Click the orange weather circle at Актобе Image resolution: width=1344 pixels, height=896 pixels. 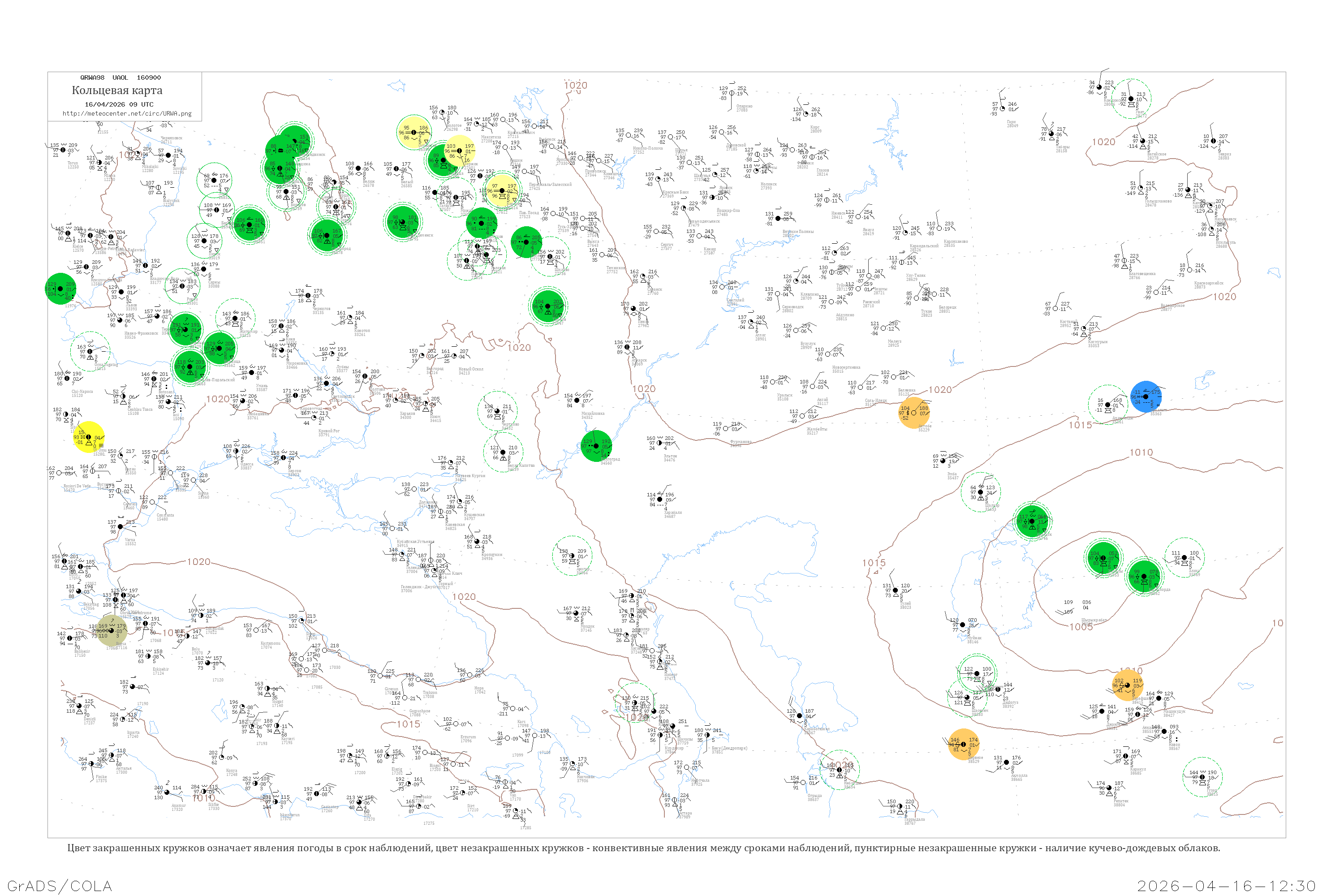coord(914,412)
